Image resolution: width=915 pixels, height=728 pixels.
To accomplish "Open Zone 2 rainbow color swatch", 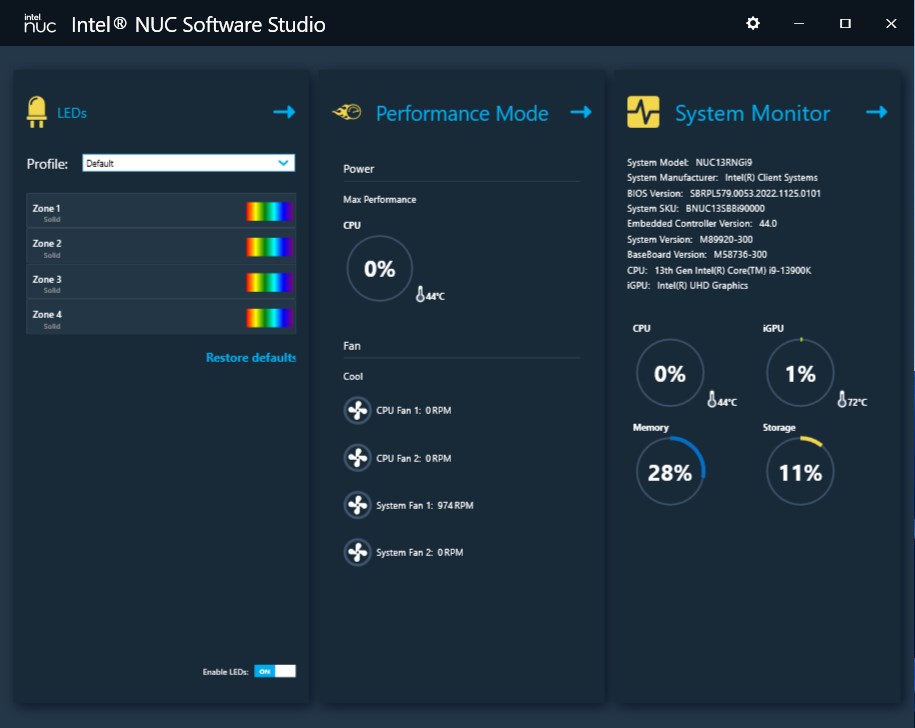I will coord(269,247).
